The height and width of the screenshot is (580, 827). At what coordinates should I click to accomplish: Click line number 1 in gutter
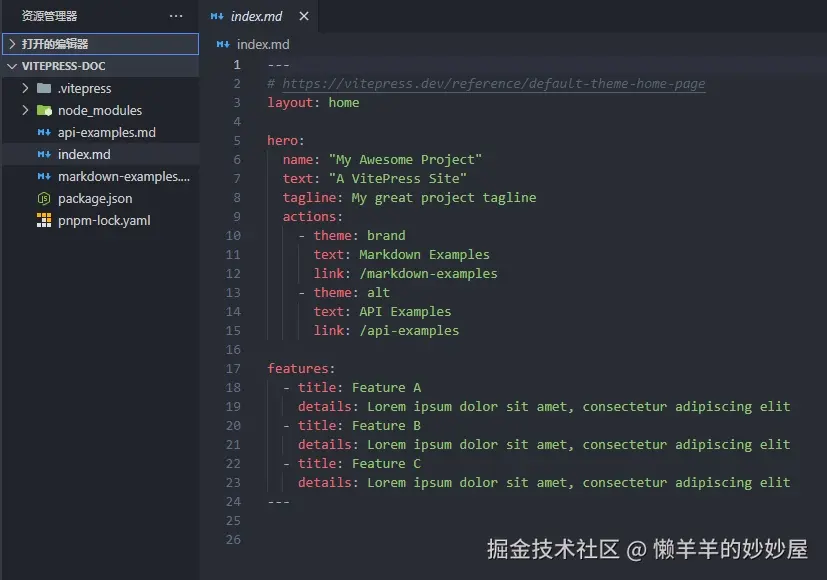coord(237,65)
